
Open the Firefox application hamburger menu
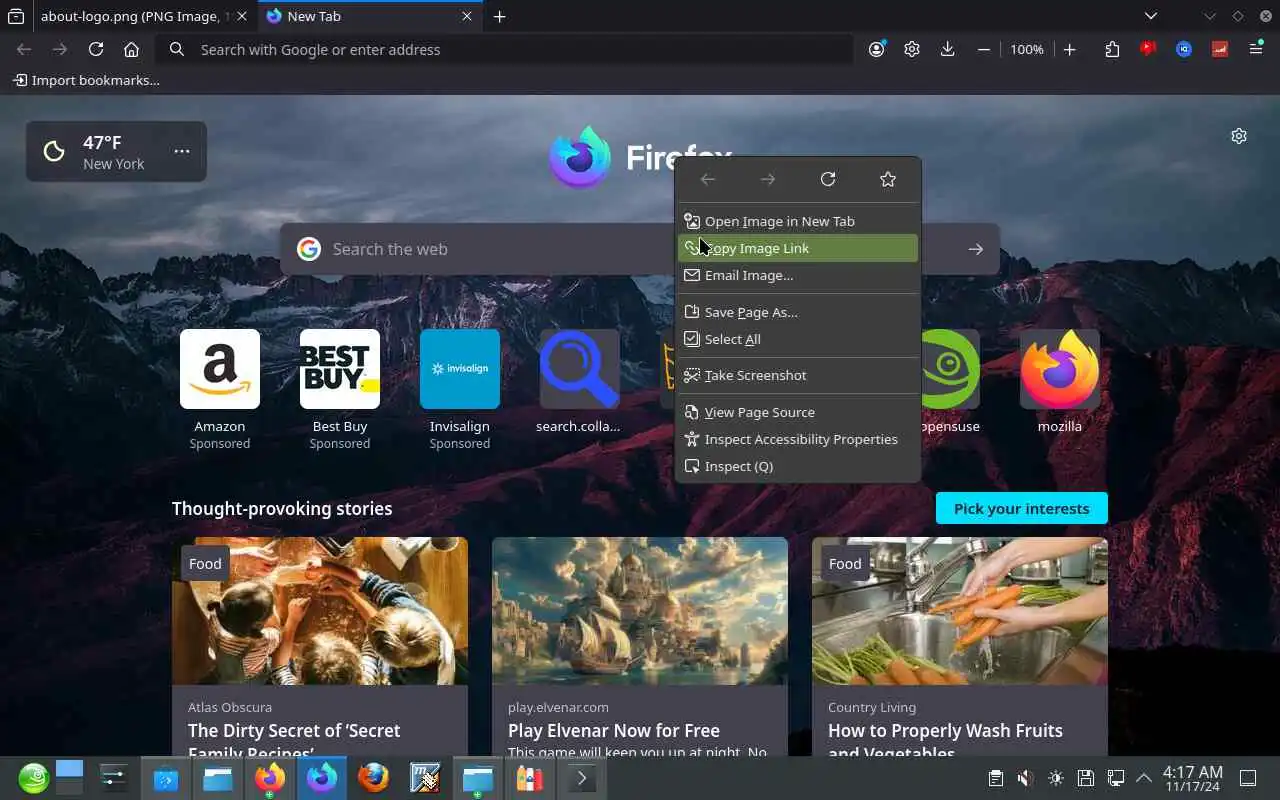pos(1256,49)
